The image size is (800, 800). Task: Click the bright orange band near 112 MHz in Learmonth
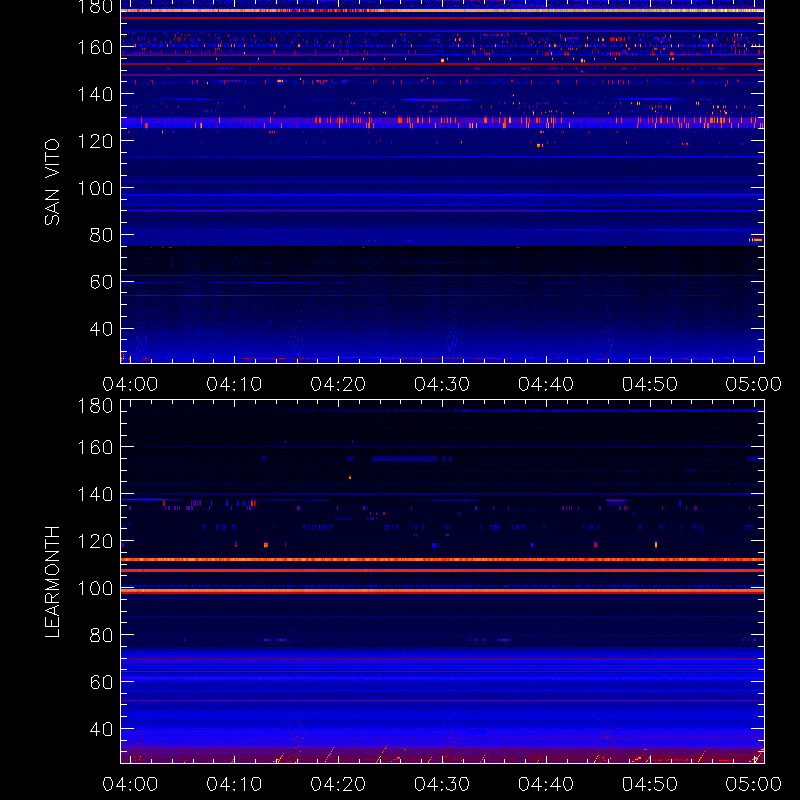442,560
